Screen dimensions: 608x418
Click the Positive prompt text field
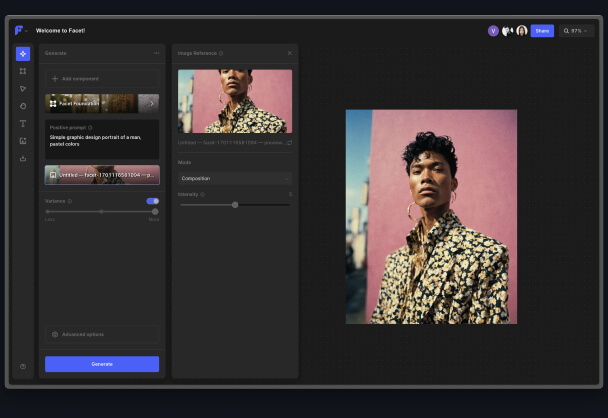click(x=101, y=141)
